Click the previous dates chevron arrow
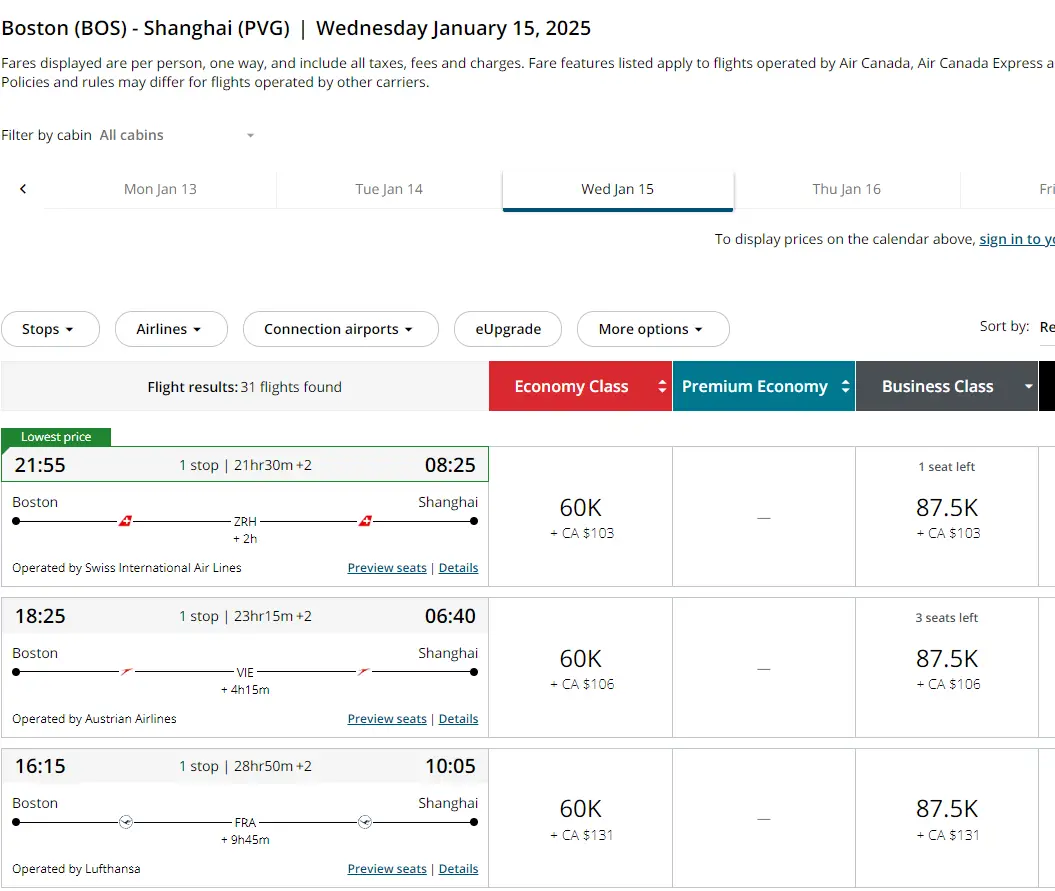Screen dimensions: 1055x891 pyautogui.click(x=23, y=189)
